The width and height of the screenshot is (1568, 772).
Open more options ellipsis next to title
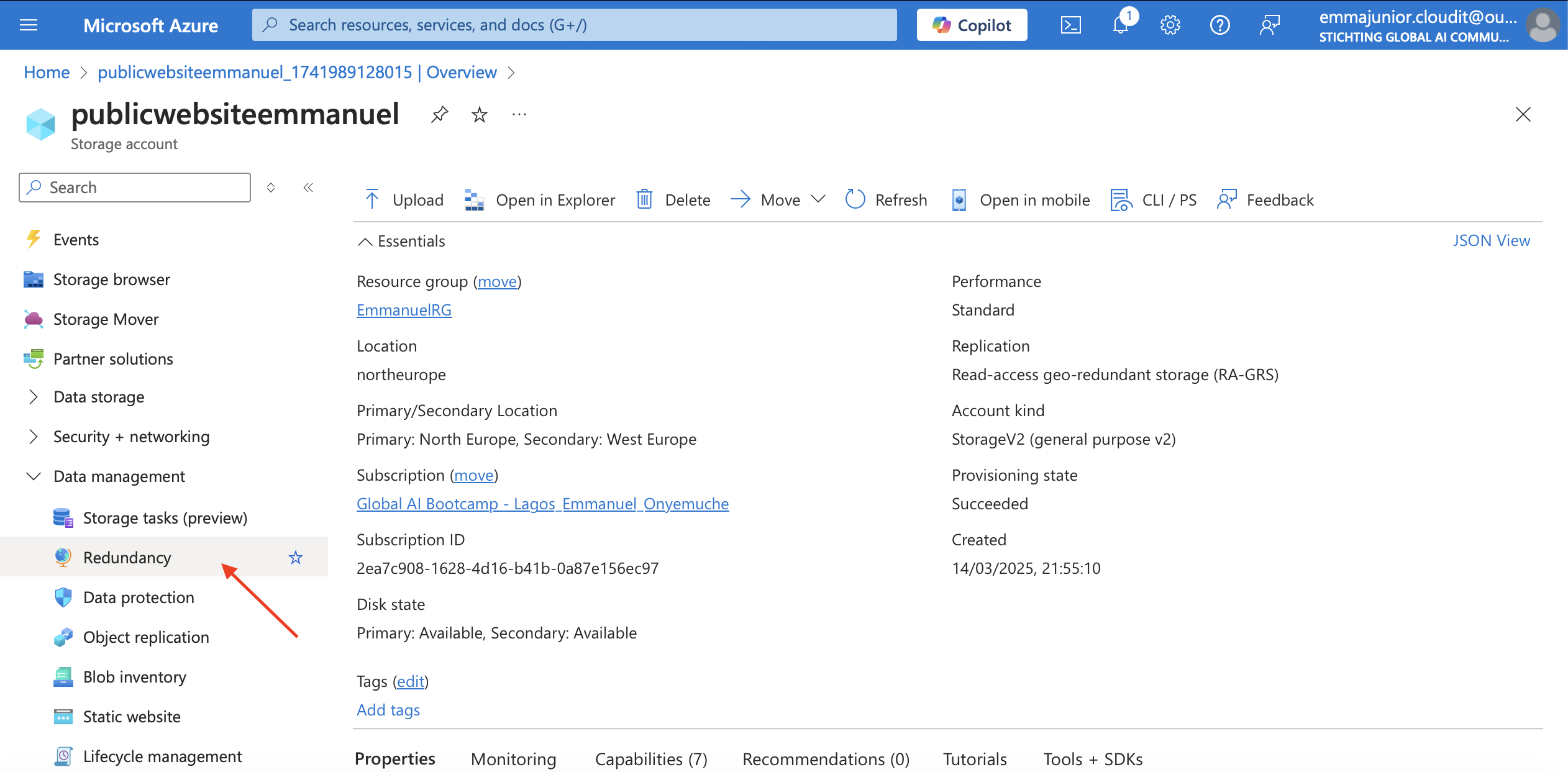click(519, 114)
